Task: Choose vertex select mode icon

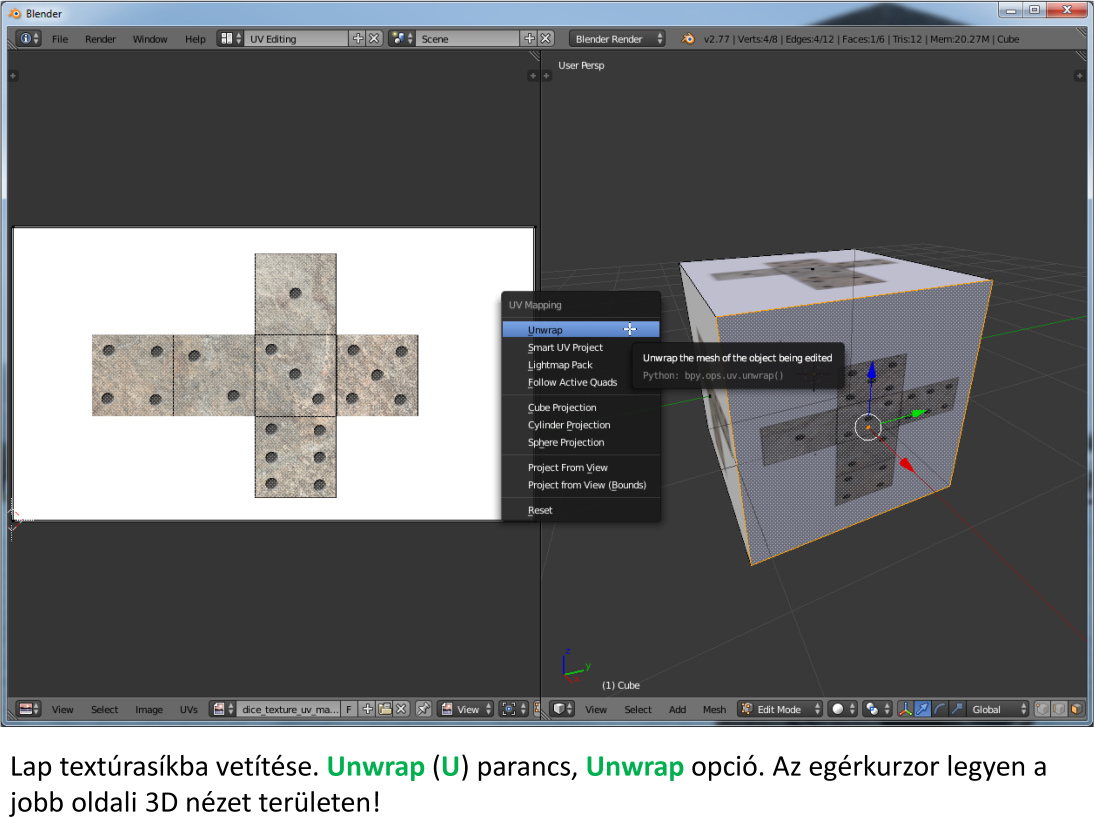Action: click(1042, 709)
